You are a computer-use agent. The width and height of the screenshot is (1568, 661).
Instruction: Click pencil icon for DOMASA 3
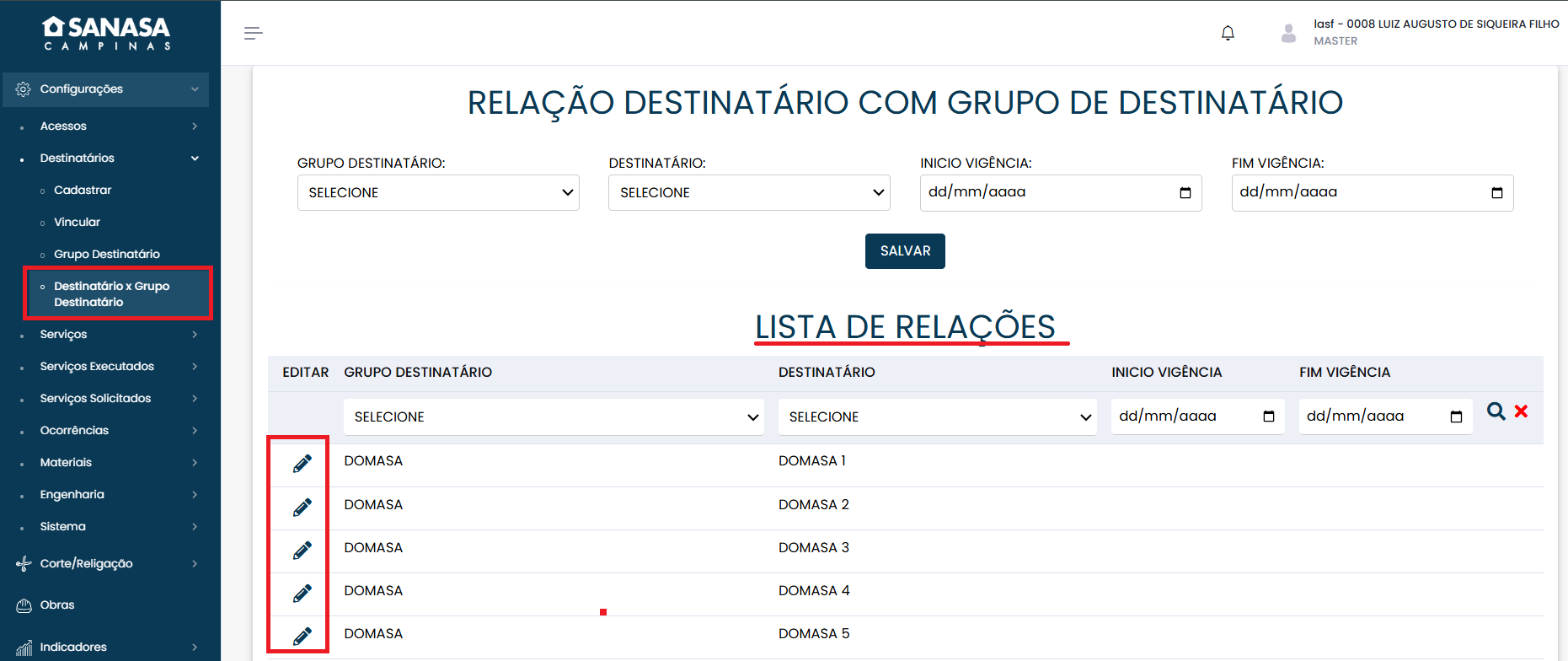(302, 550)
